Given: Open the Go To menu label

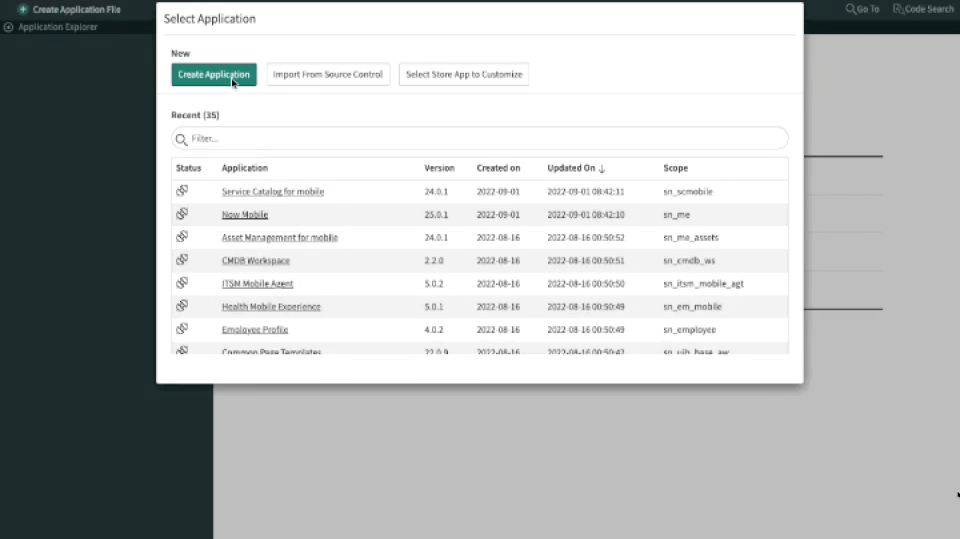Looking at the screenshot, I should tap(868, 9).
